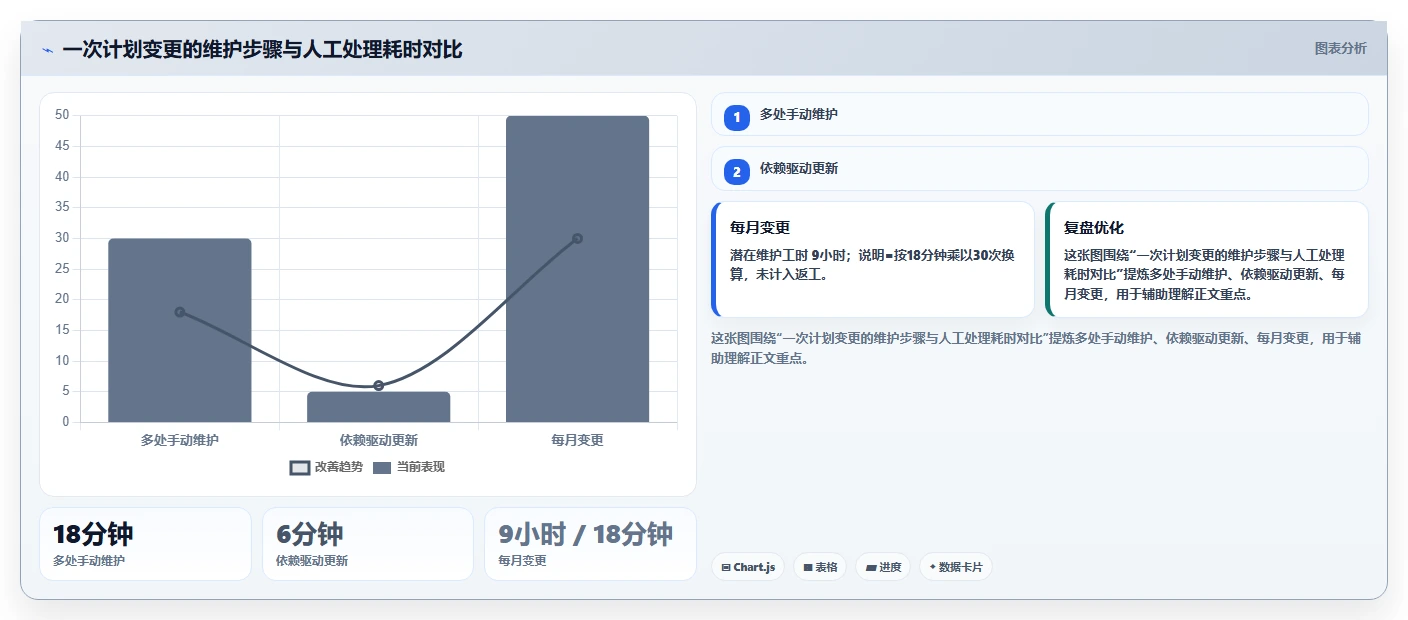Viewport: 1408px width, 620px height.
Task: Click the 数据卡片 tag
Action: (956, 567)
